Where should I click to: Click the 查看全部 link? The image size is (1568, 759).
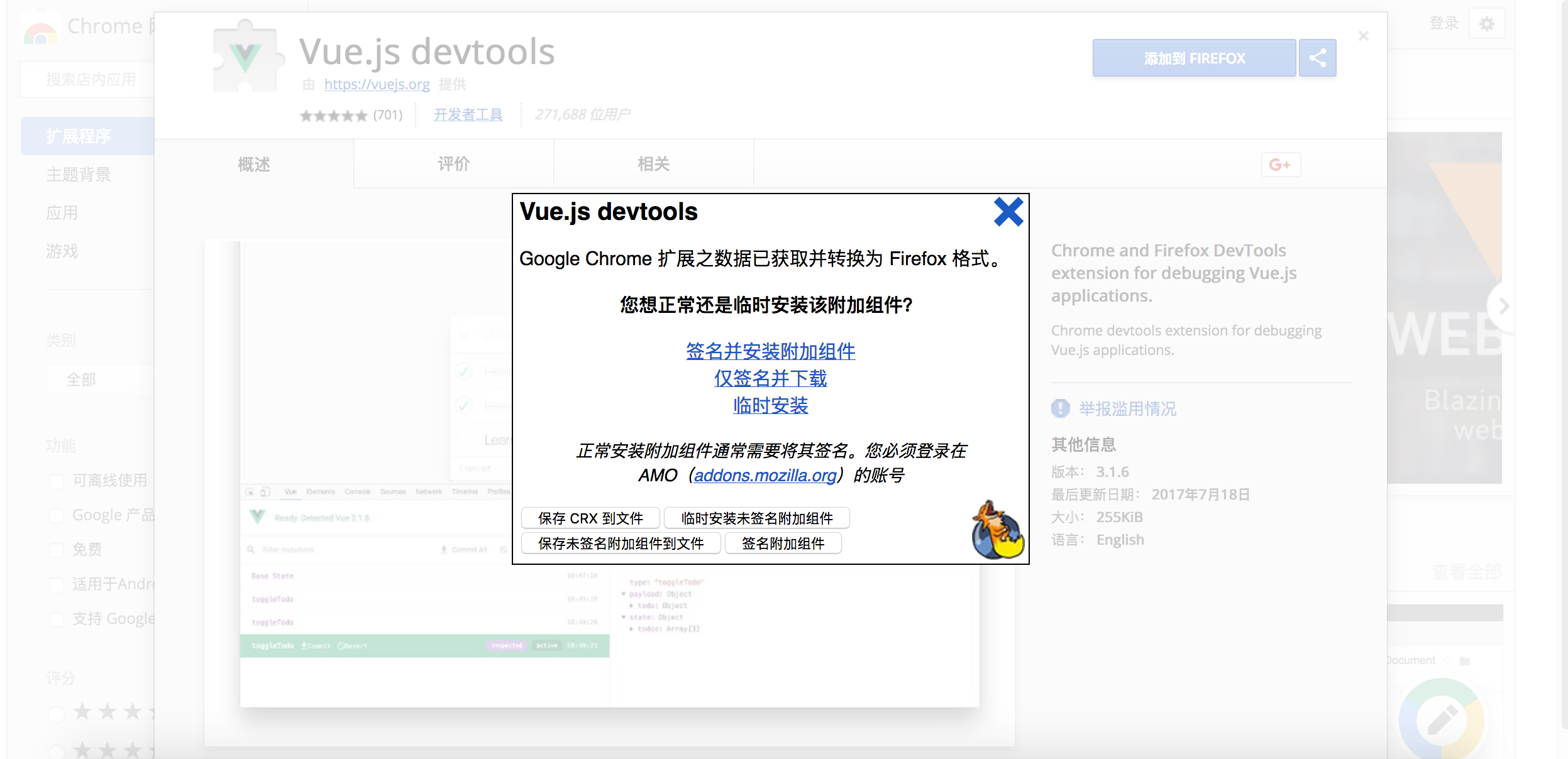click(x=1466, y=572)
